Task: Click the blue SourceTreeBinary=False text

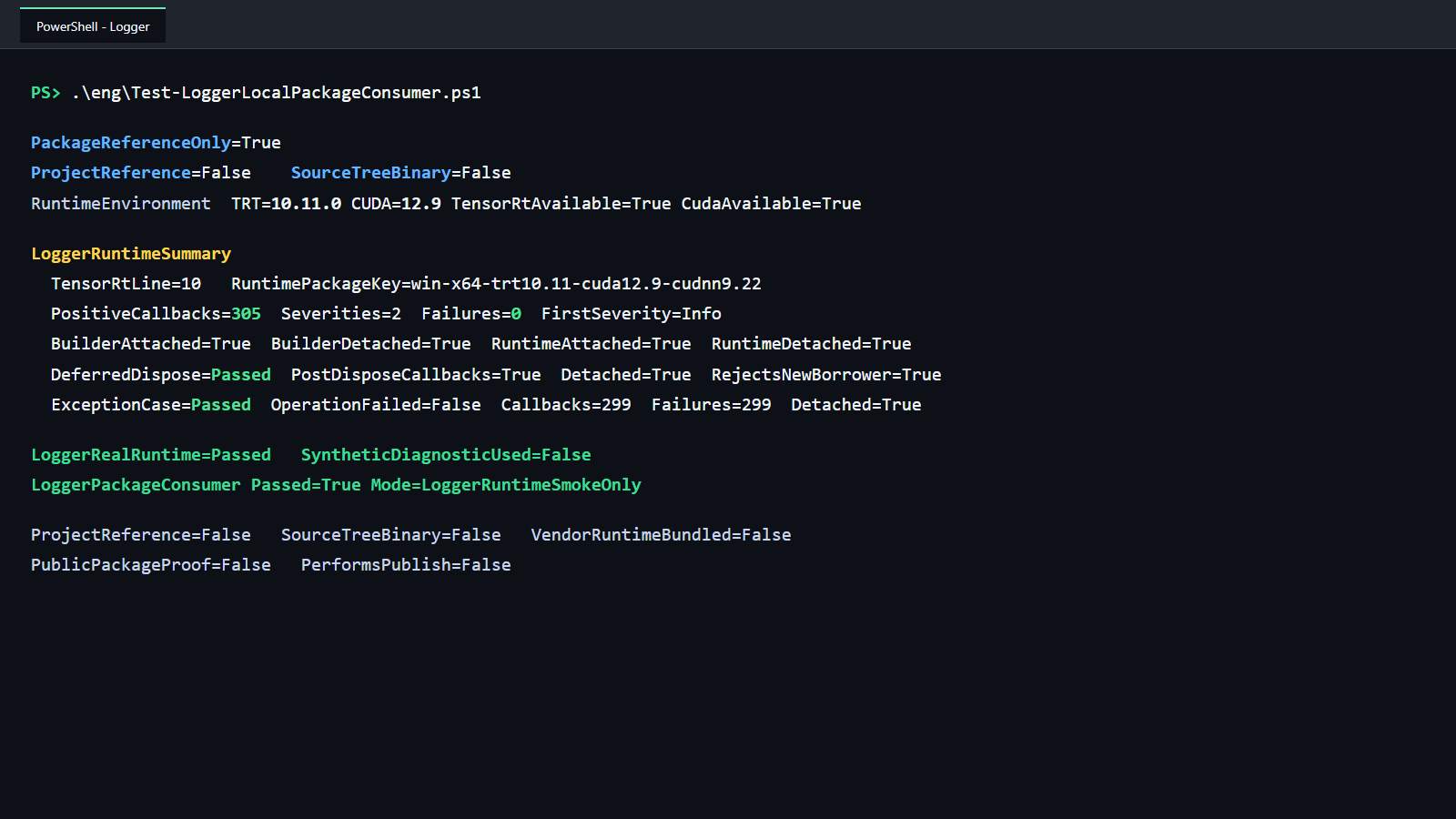Action: point(400,173)
